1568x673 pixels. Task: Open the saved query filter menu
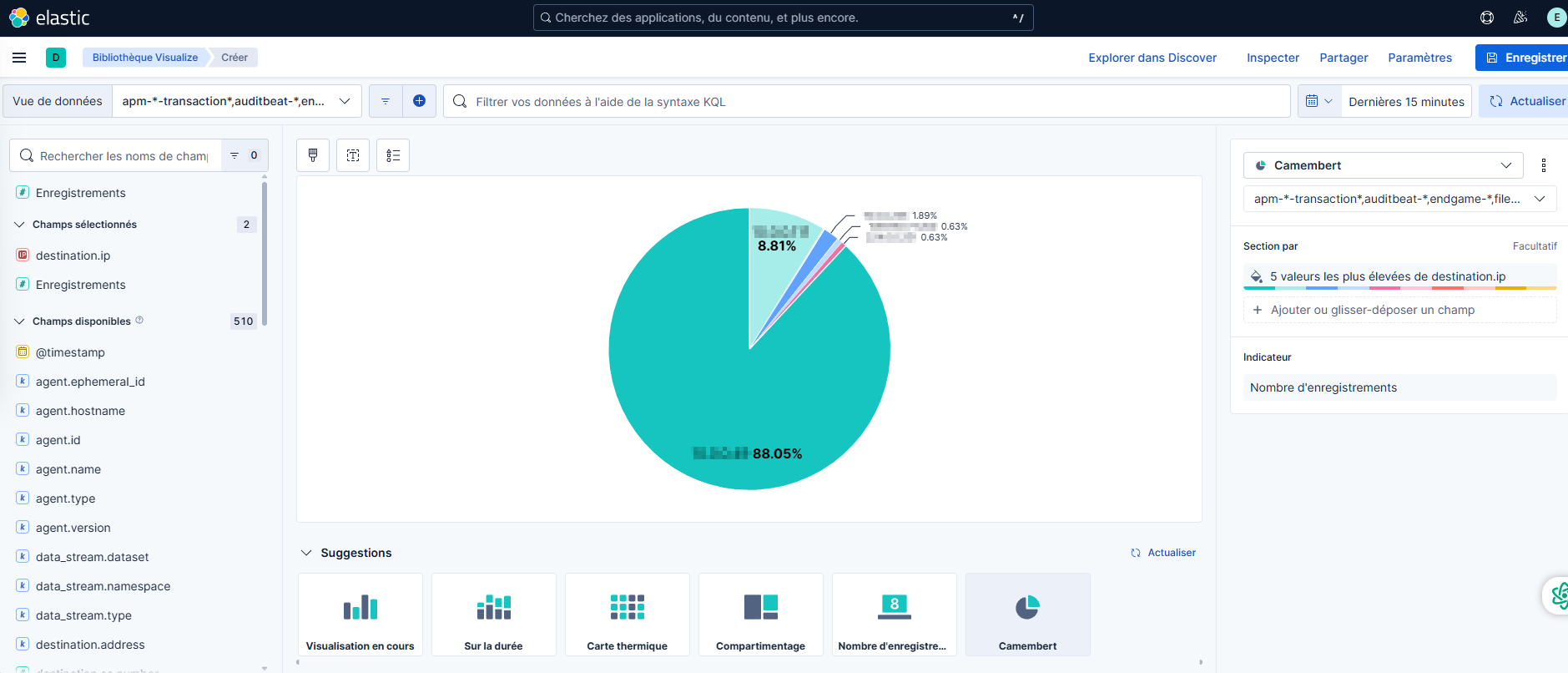386,101
